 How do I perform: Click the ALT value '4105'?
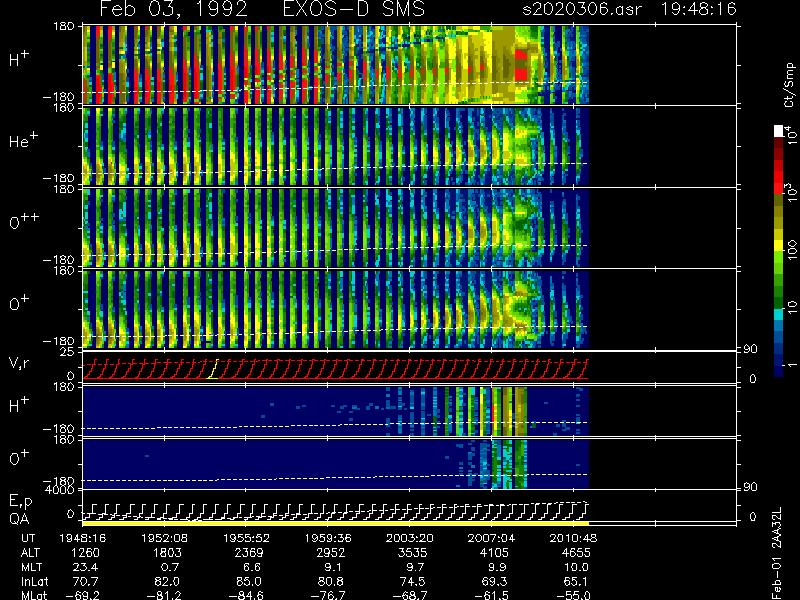click(494, 553)
